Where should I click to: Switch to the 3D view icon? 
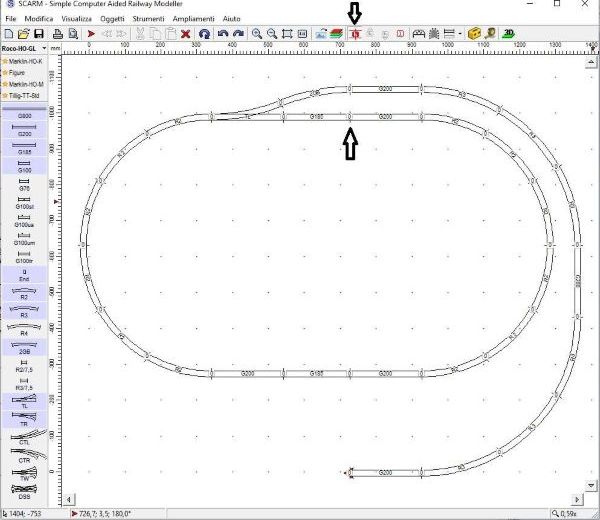pos(509,33)
